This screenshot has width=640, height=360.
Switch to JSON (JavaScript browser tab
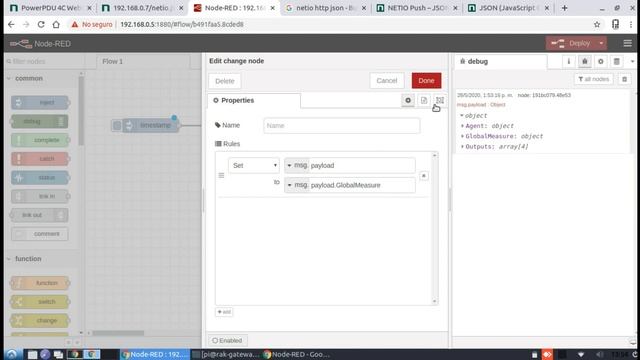[509, 8]
